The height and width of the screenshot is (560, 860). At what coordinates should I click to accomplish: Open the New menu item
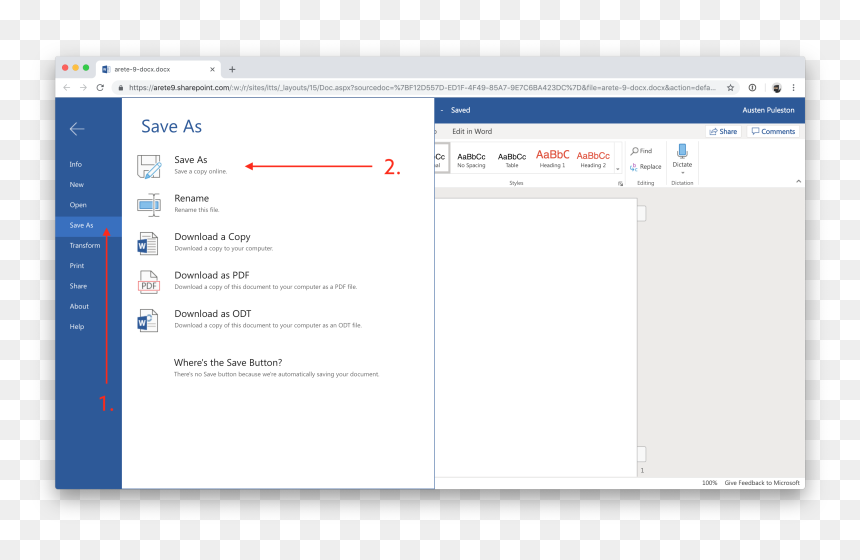tap(77, 185)
